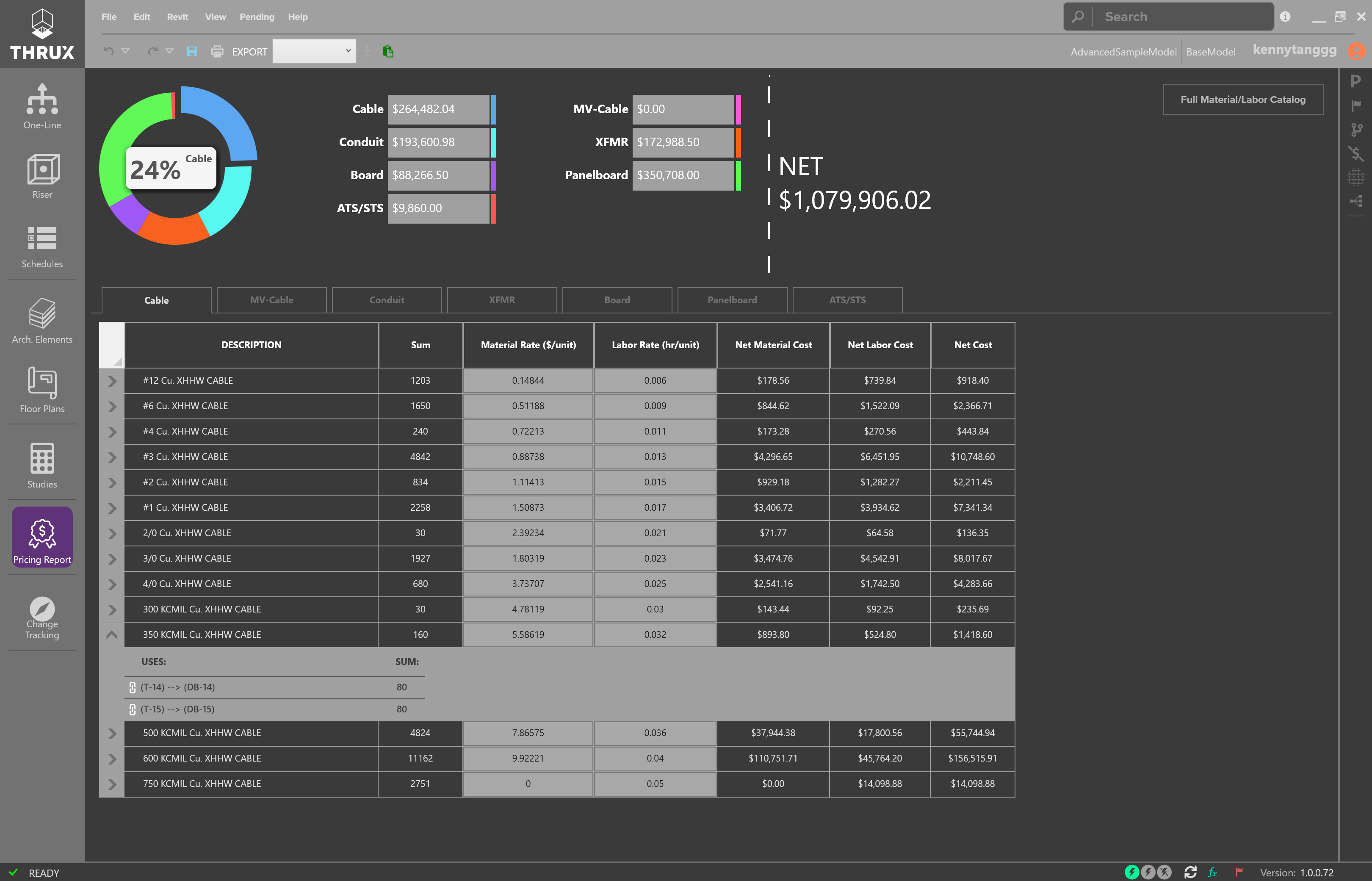This screenshot has width=1372, height=881.
Task: Open Floor Plans
Action: pos(42,390)
